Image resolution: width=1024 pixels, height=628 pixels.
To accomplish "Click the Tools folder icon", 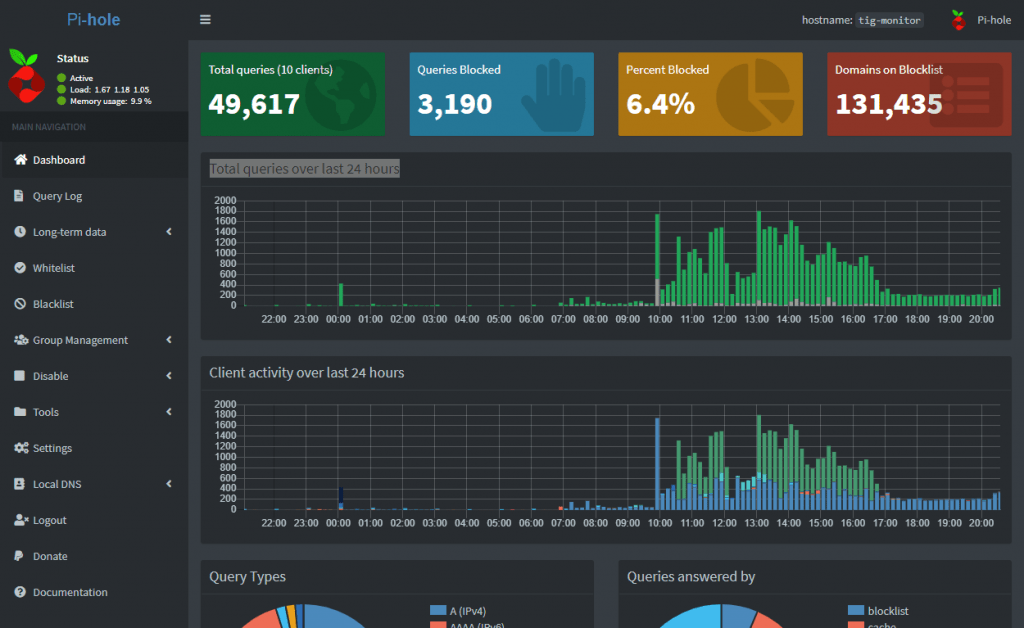I will tap(20, 411).
